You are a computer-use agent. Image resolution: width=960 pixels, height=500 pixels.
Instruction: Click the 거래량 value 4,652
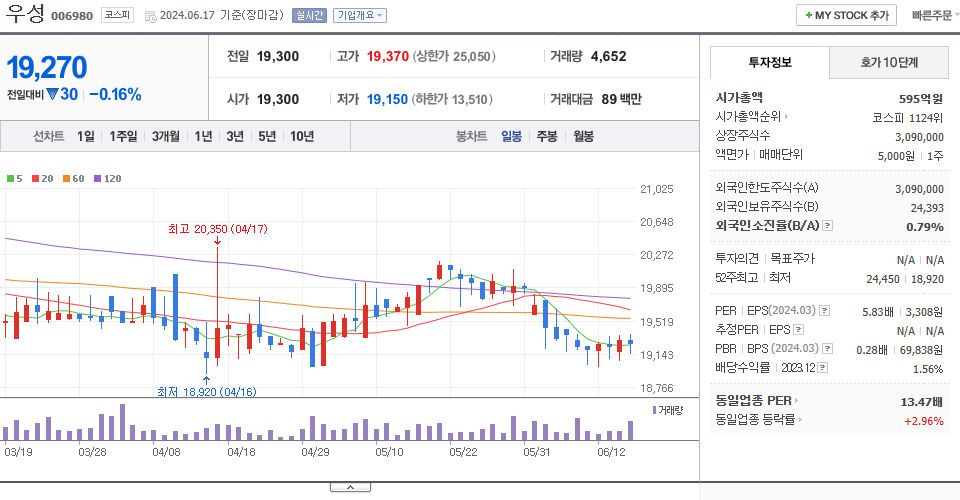pyautogui.click(x=609, y=56)
